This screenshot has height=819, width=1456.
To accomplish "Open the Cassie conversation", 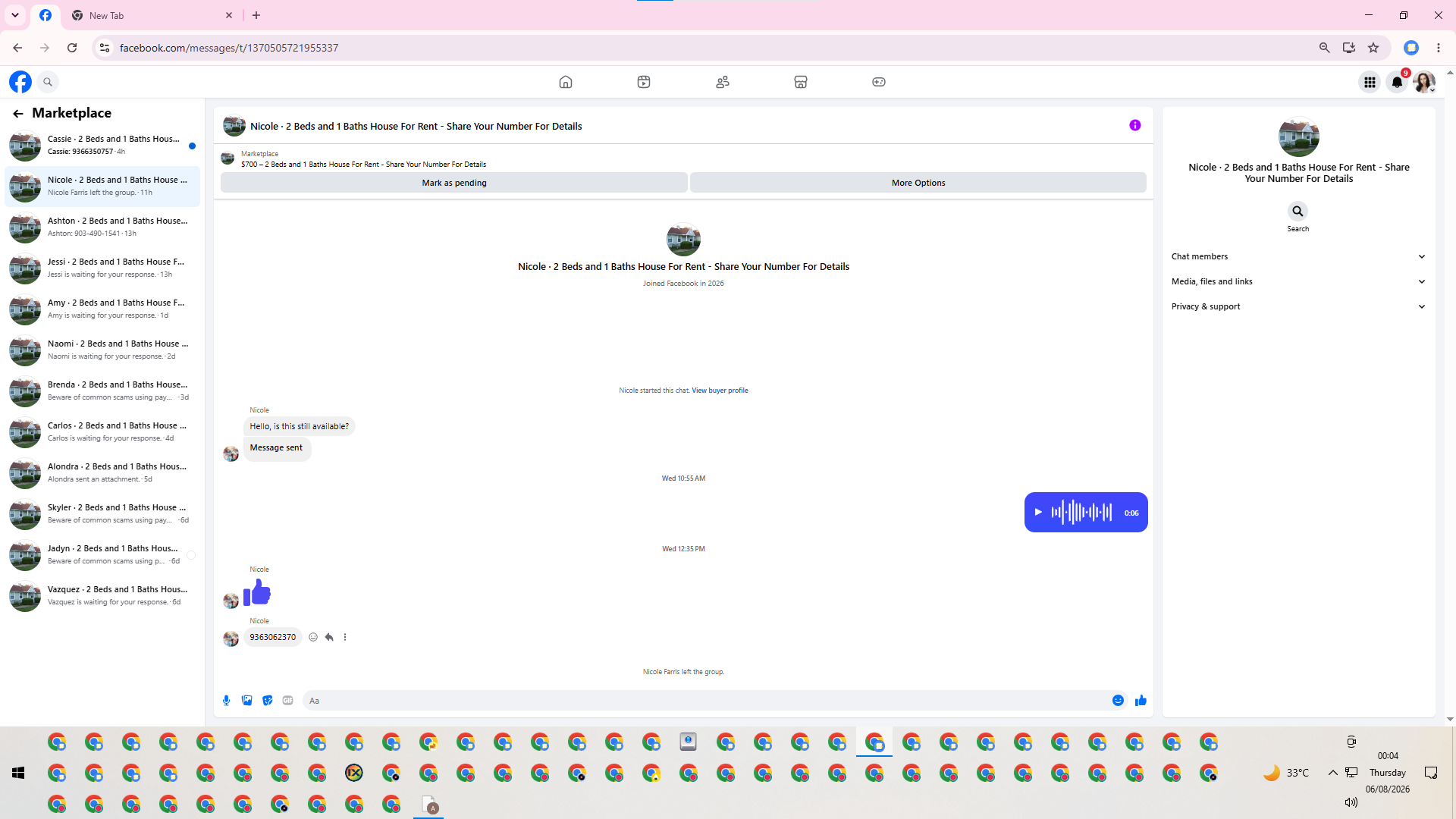I will pyautogui.click(x=102, y=146).
